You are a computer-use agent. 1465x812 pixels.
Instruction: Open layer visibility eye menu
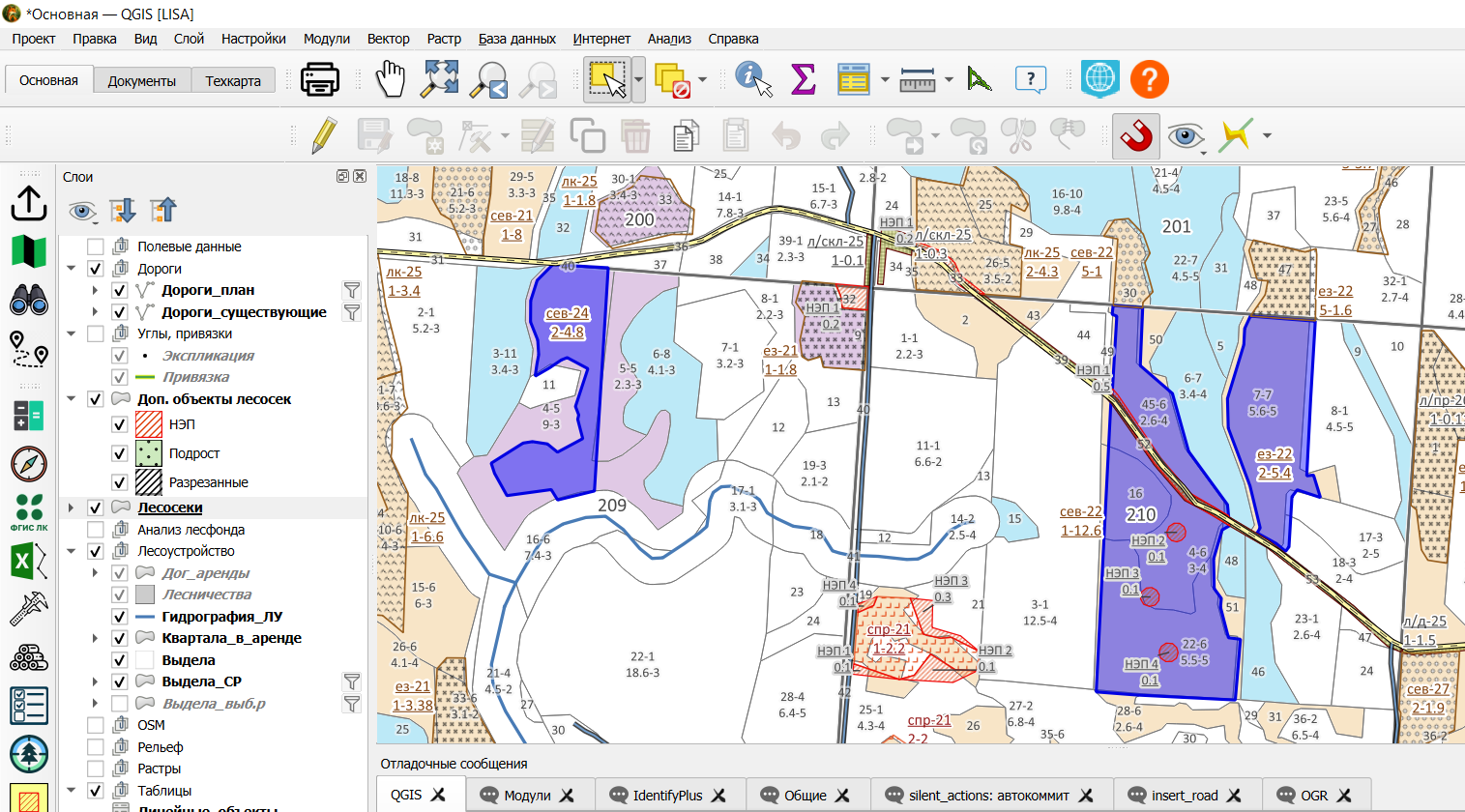tap(83, 211)
